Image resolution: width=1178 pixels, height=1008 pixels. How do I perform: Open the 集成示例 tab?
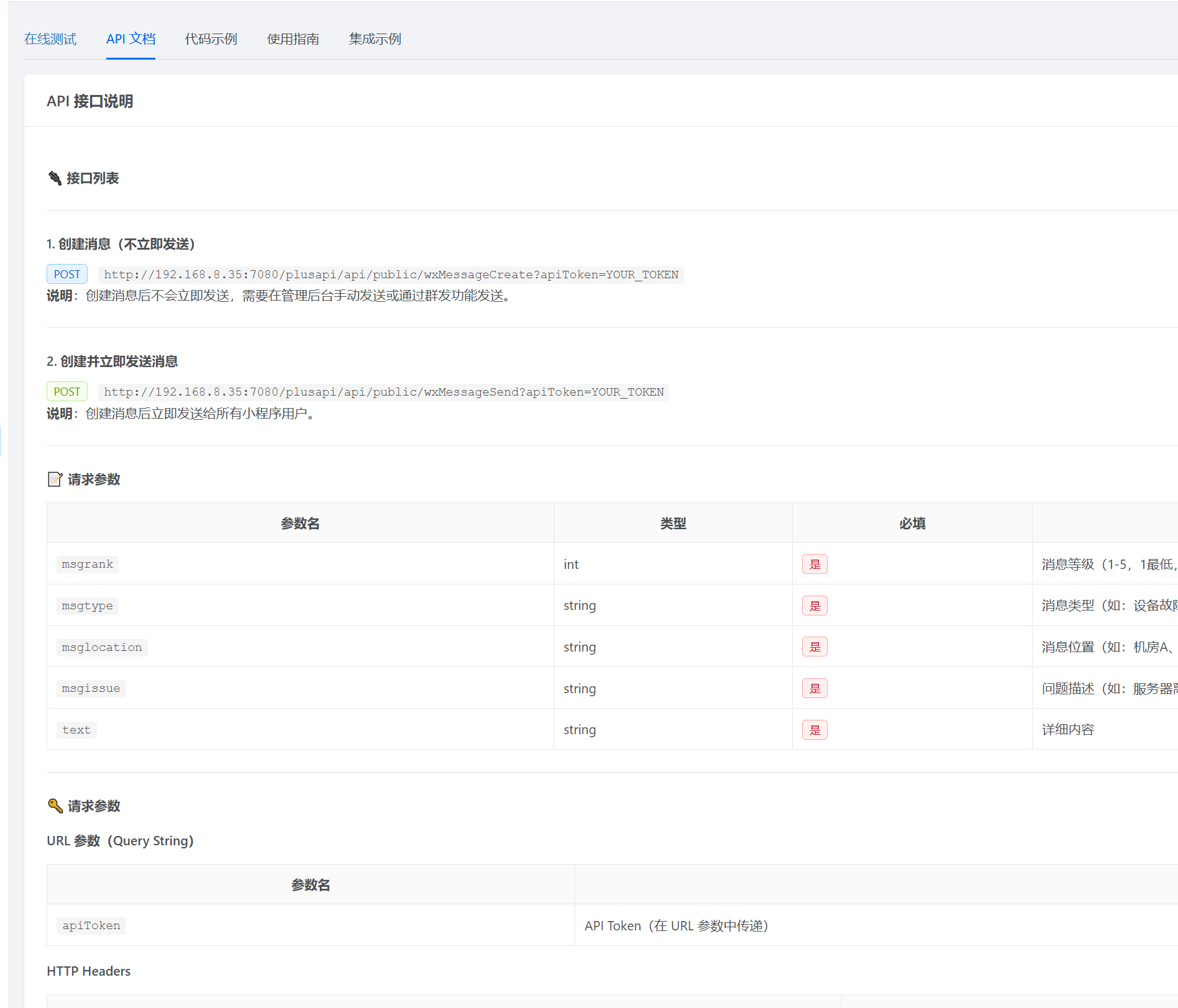coord(375,39)
